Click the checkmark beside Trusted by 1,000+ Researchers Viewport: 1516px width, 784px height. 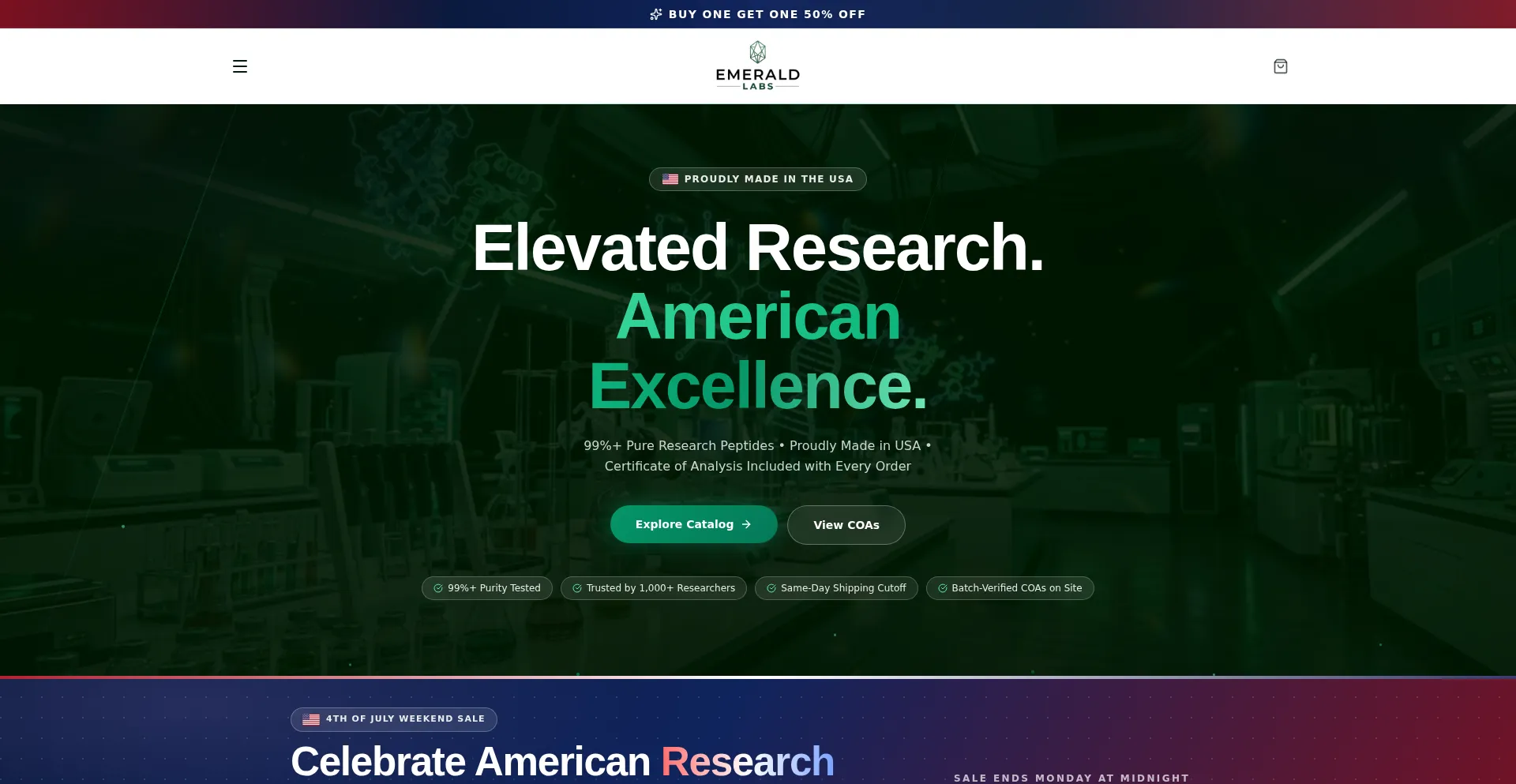(577, 588)
